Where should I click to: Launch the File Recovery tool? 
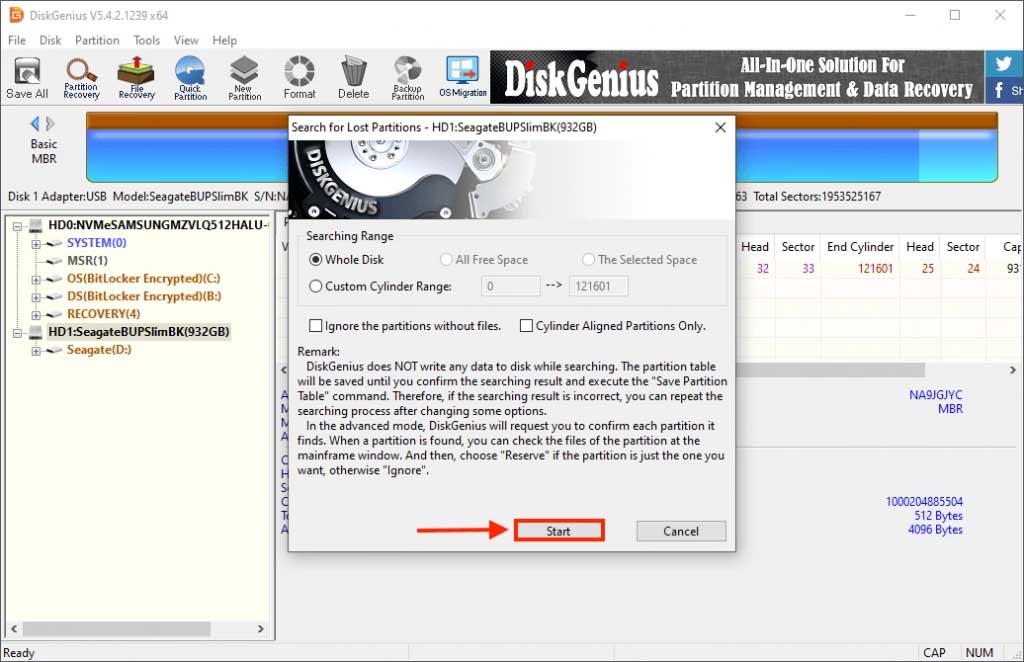[136, 78]
